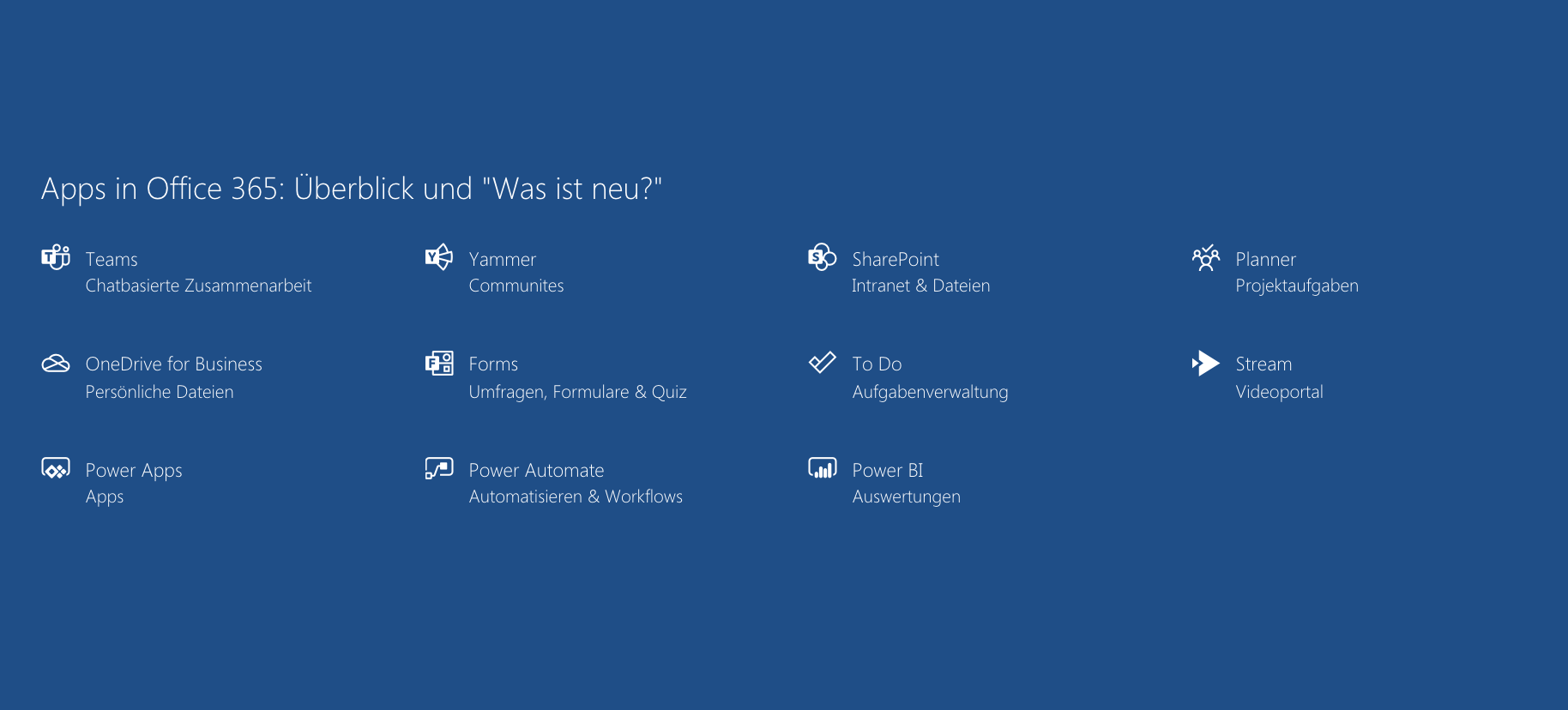Click the Power BI chart icon
1568x710 pixels.
(x=822, y=468)
